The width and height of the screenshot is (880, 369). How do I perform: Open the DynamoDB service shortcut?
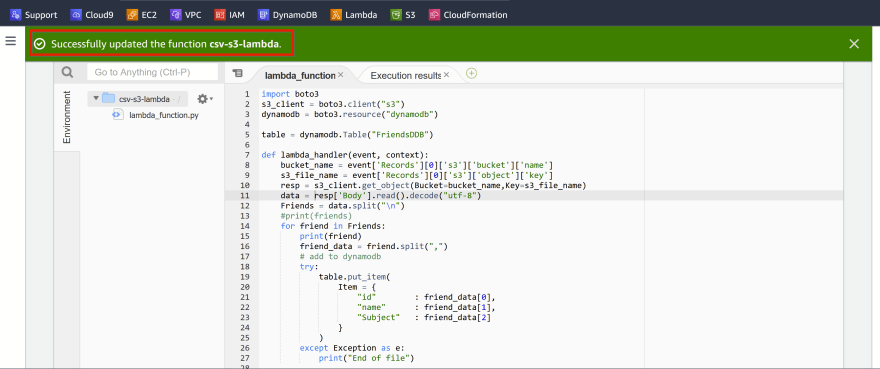(x=287, y=15)
